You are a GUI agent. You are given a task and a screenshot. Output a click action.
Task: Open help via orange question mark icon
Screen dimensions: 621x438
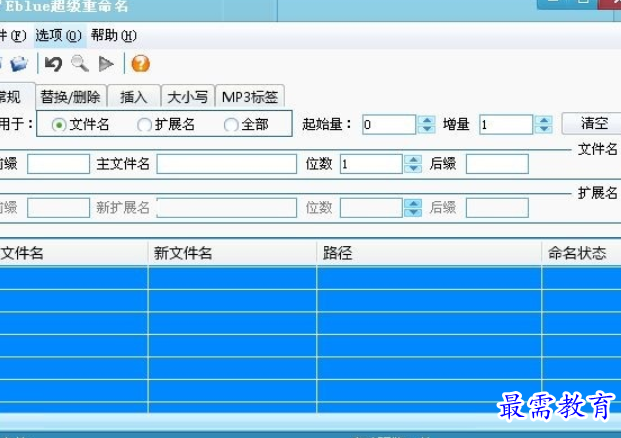point(141,63)
